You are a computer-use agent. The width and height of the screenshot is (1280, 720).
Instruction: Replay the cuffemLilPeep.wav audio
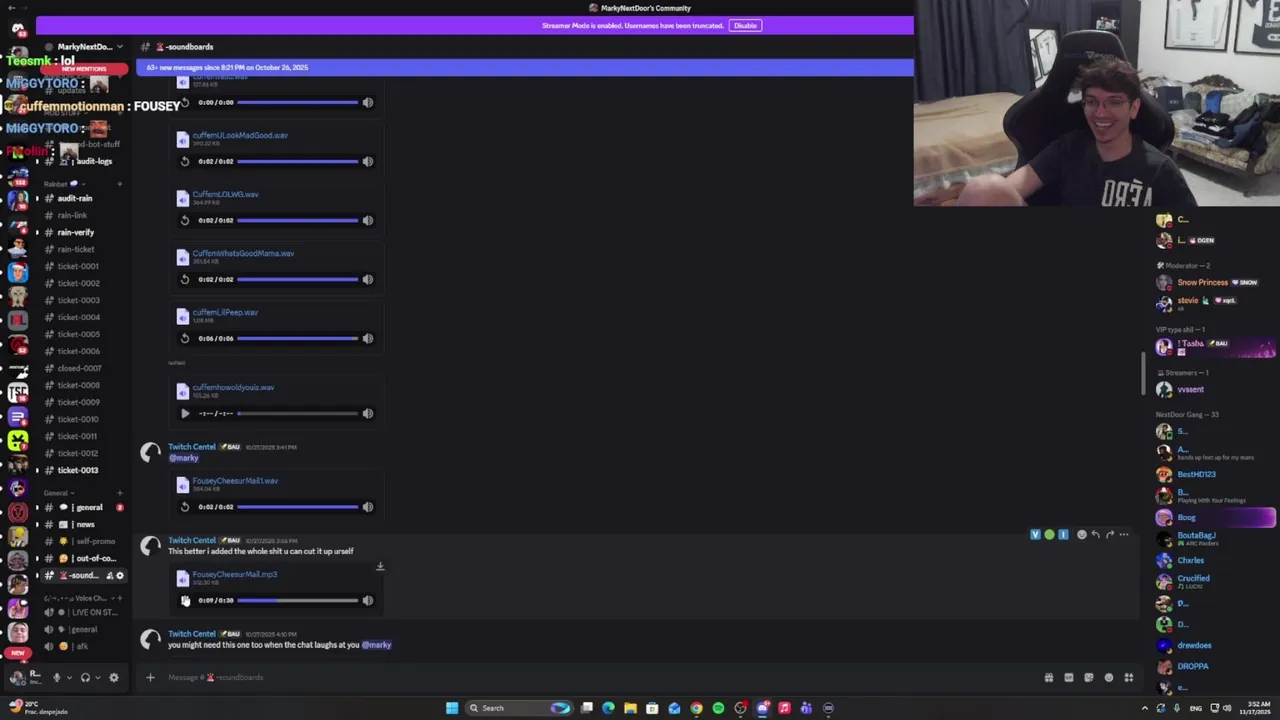coord(184,338)
